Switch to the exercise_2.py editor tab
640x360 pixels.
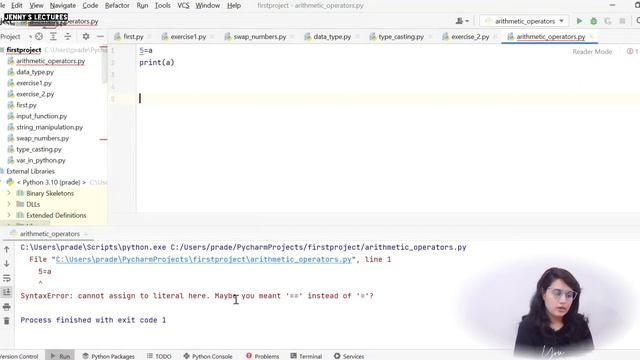click(x=470, y=36)
